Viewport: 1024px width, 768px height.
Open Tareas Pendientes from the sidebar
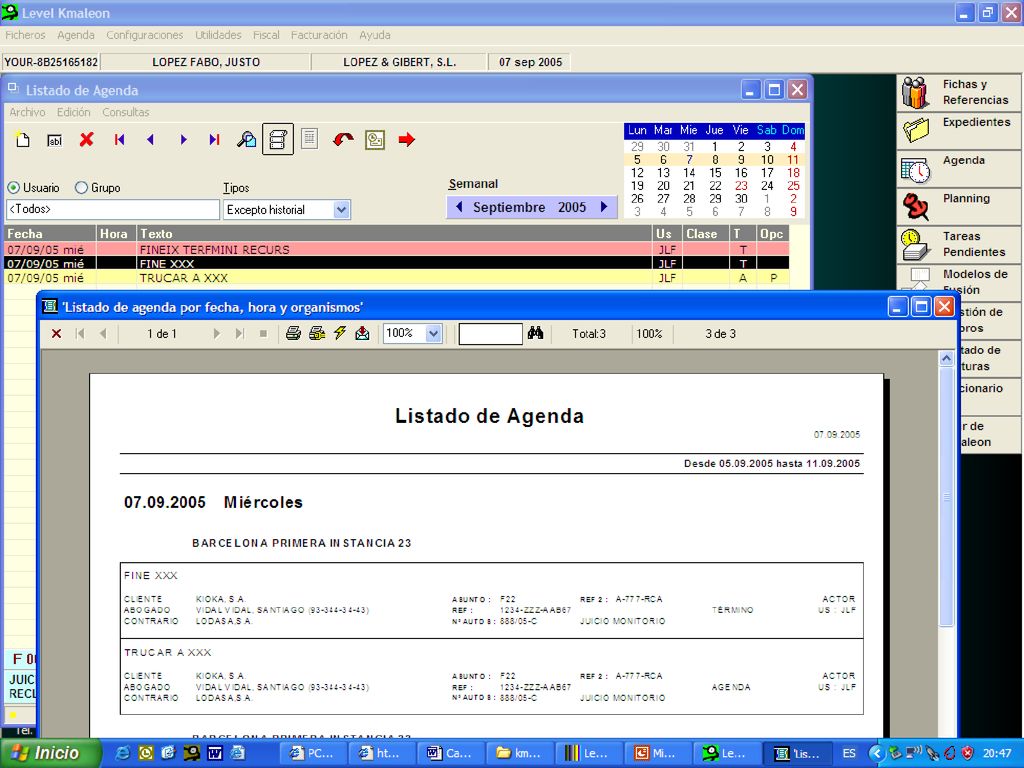pyautogui.click(x=916, y=244)
